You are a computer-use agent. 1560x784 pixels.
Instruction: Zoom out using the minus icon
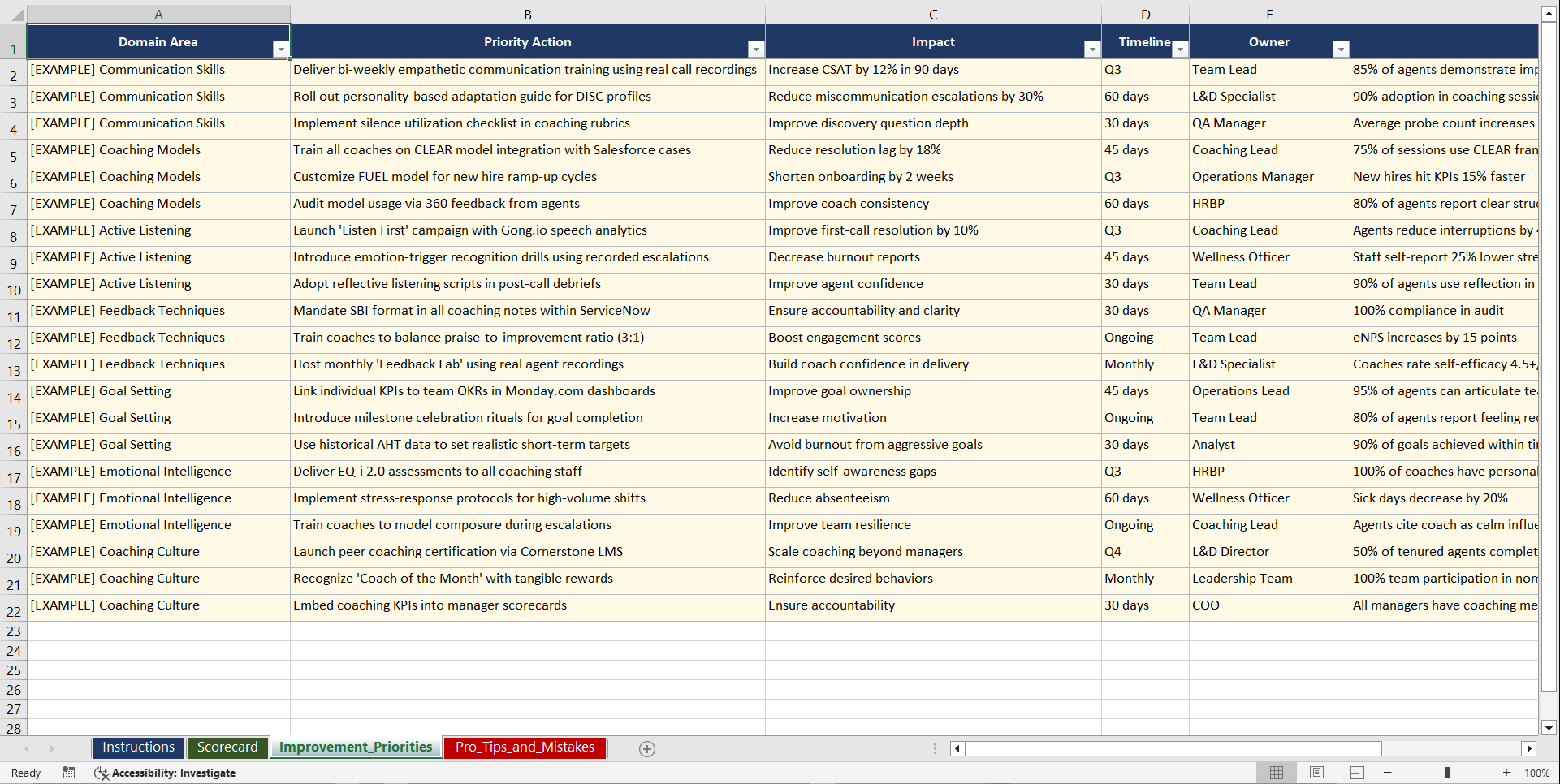coord(1387,773)
